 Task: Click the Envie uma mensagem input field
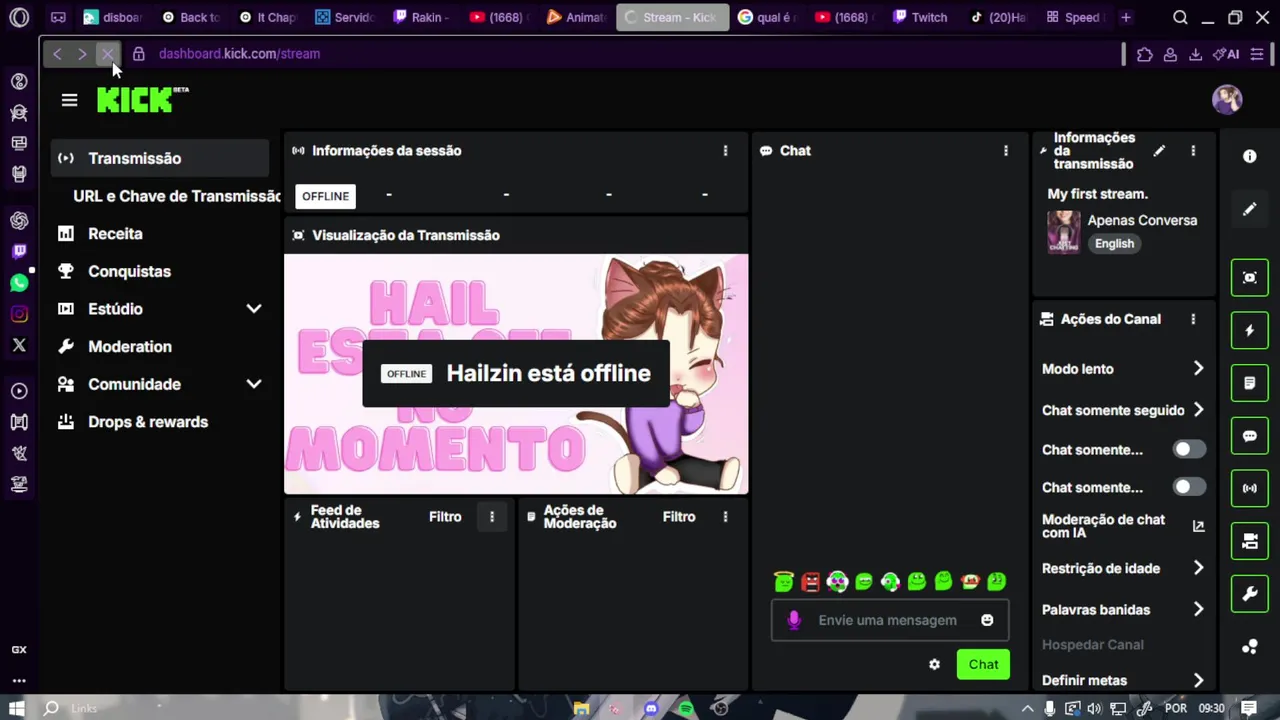point(887,620)
